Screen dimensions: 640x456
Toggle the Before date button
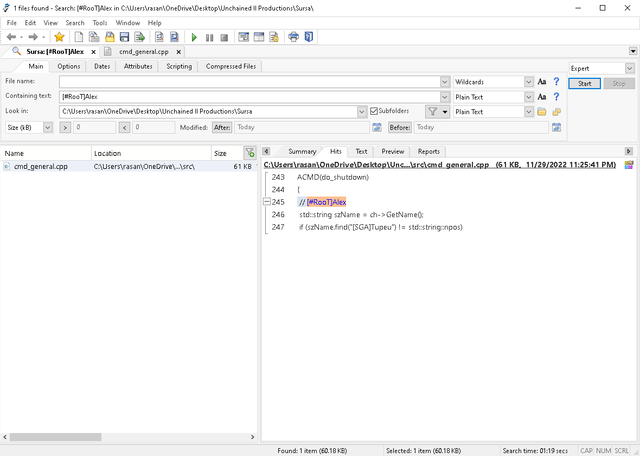[x=400, y=127]
